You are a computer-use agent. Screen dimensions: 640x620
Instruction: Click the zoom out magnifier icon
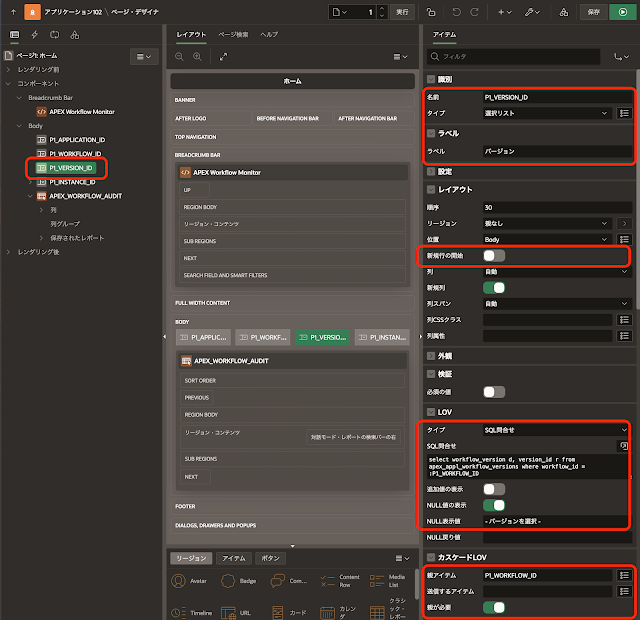tap(179, 57)
